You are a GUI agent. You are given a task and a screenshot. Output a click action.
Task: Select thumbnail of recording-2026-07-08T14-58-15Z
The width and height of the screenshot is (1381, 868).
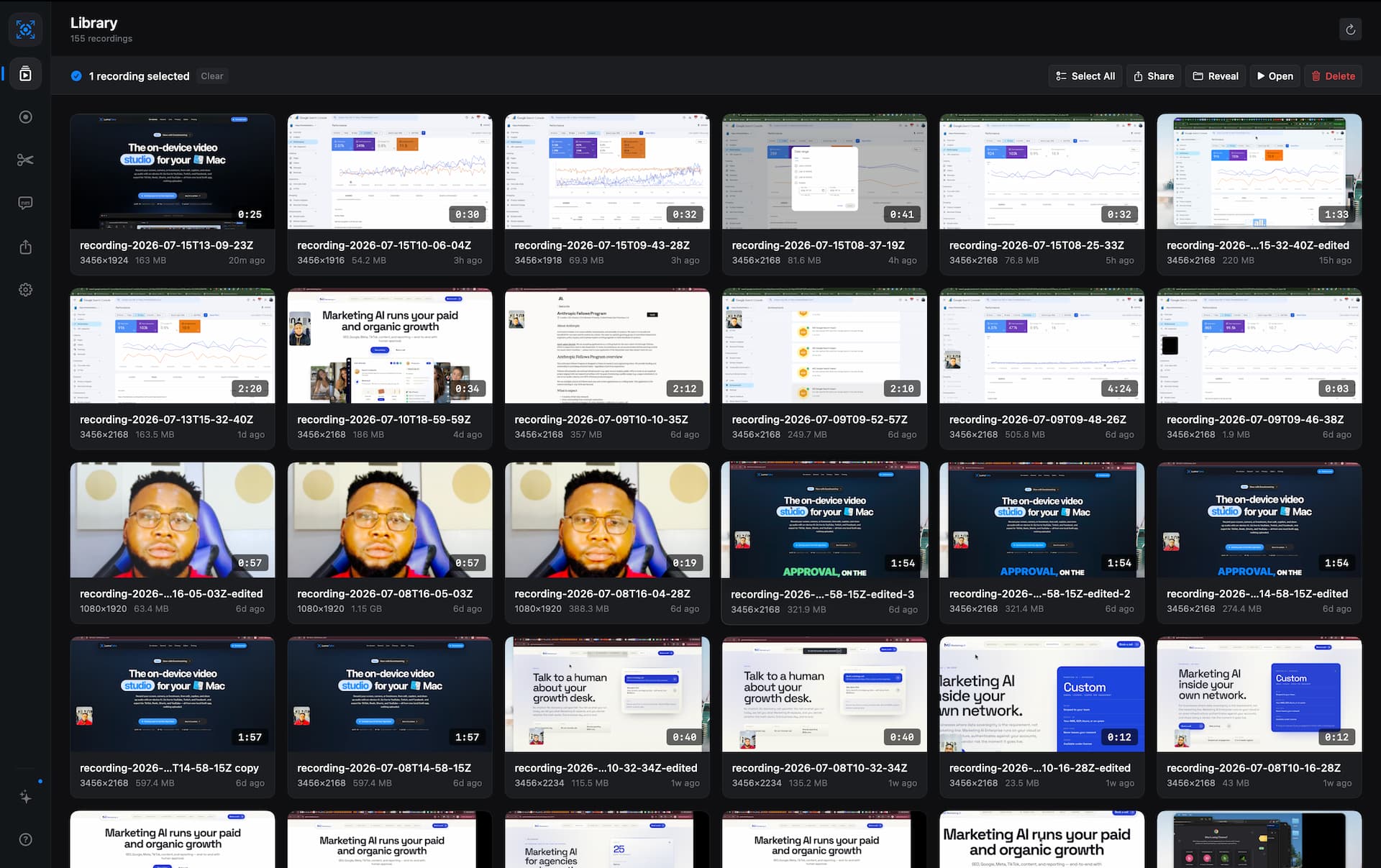pos(390,694)
